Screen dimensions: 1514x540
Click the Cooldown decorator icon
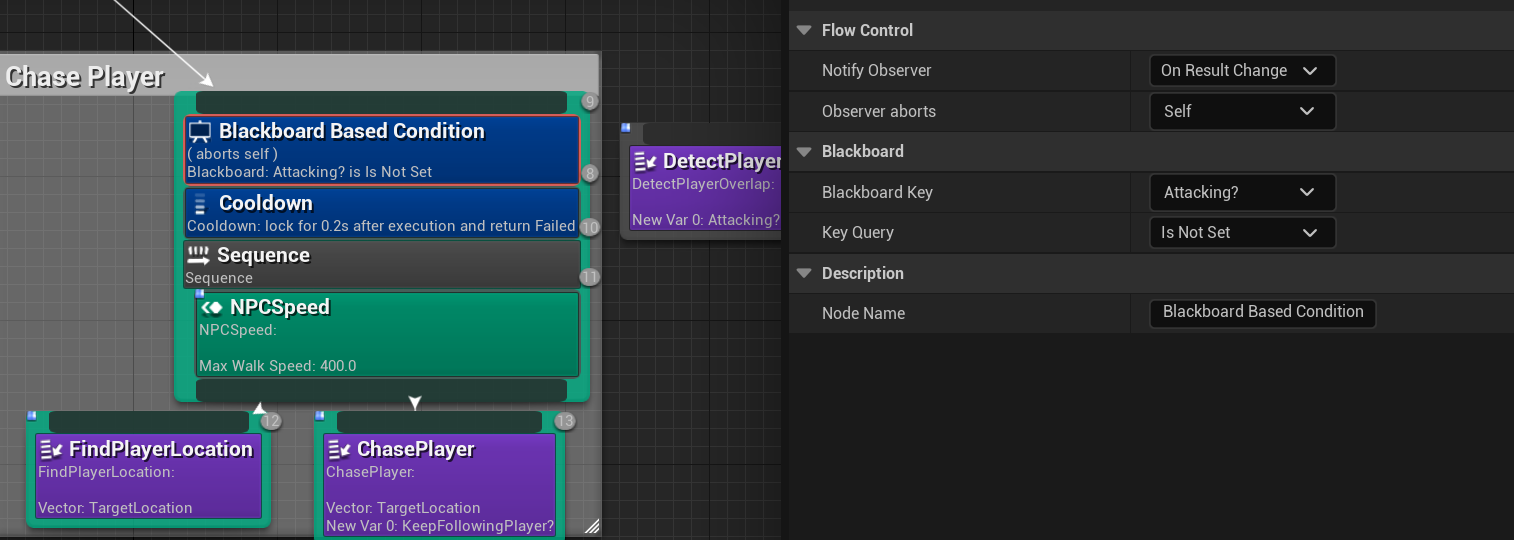pyautogui.click(x=201, y=204)
